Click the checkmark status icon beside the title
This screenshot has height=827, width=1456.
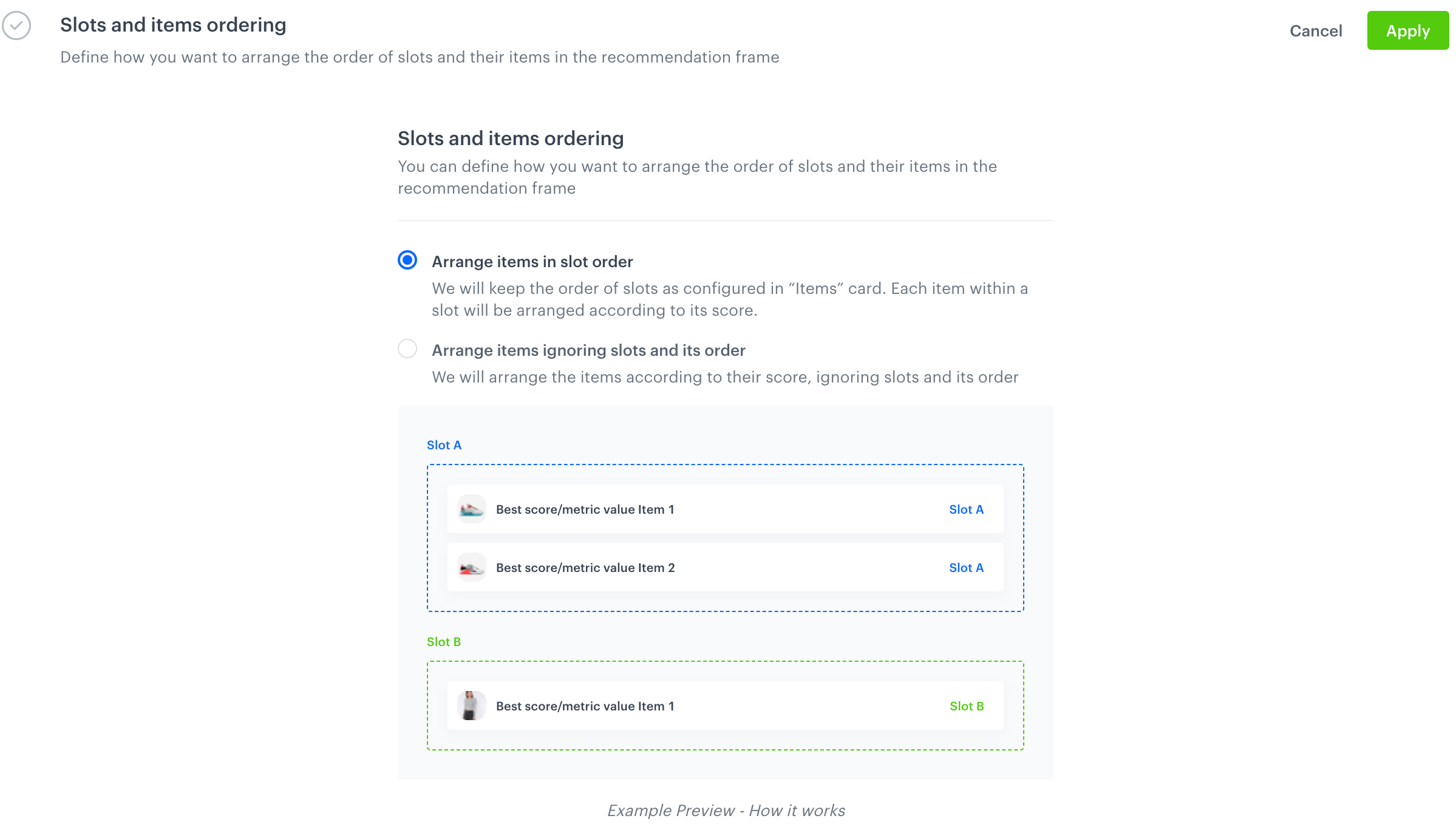16,27
